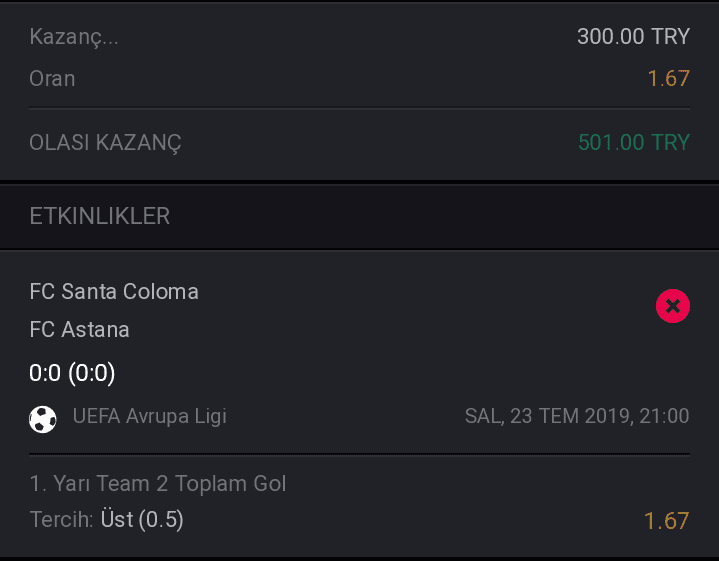Click the OLASI KAZANÇ label
The image size is (719, 561).
[105, 142]
